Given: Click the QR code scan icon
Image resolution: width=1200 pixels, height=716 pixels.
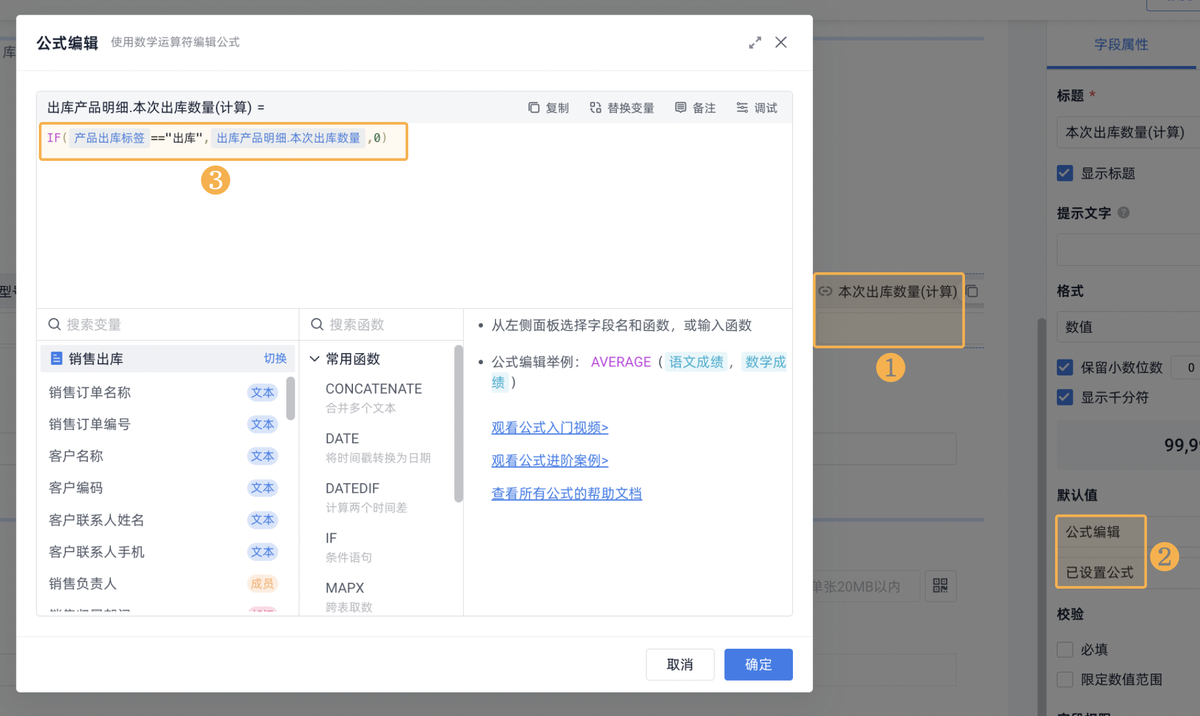Looking at the screenshot, I should [x=940, y=586].
